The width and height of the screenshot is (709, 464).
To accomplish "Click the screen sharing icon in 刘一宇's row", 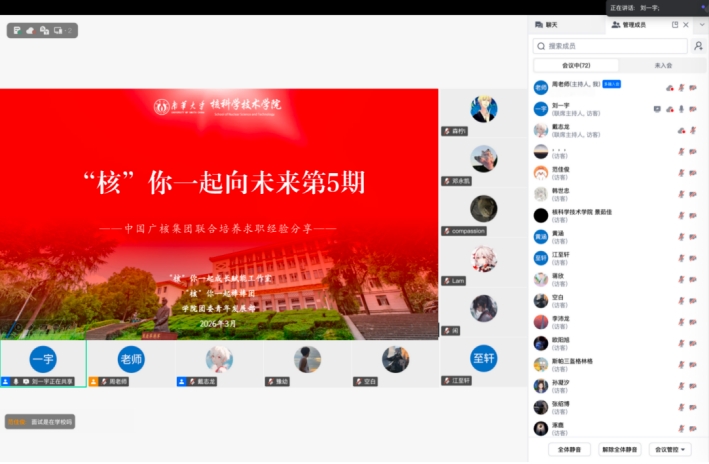I will pyautogui.click(x=657, y=109).
